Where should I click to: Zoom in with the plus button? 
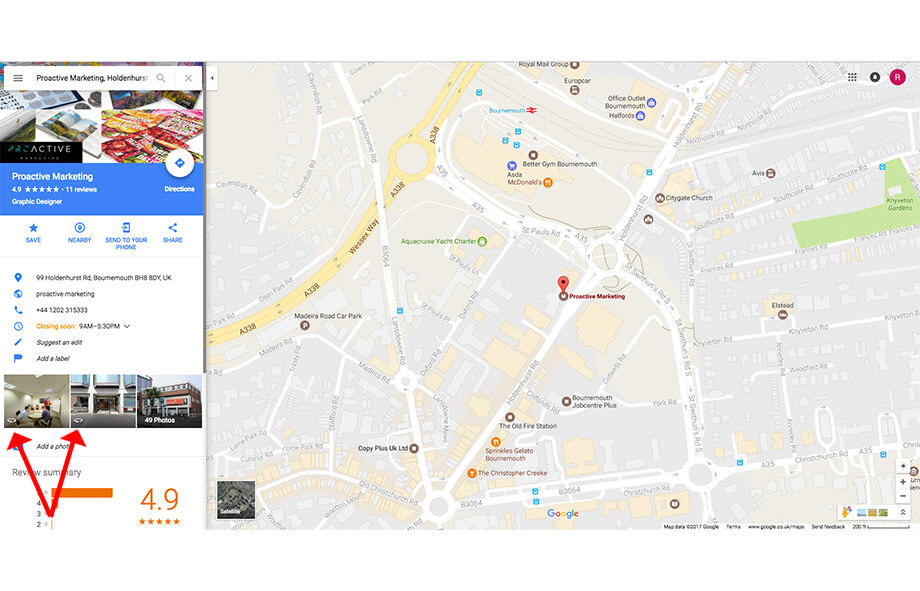pos(903,482)
